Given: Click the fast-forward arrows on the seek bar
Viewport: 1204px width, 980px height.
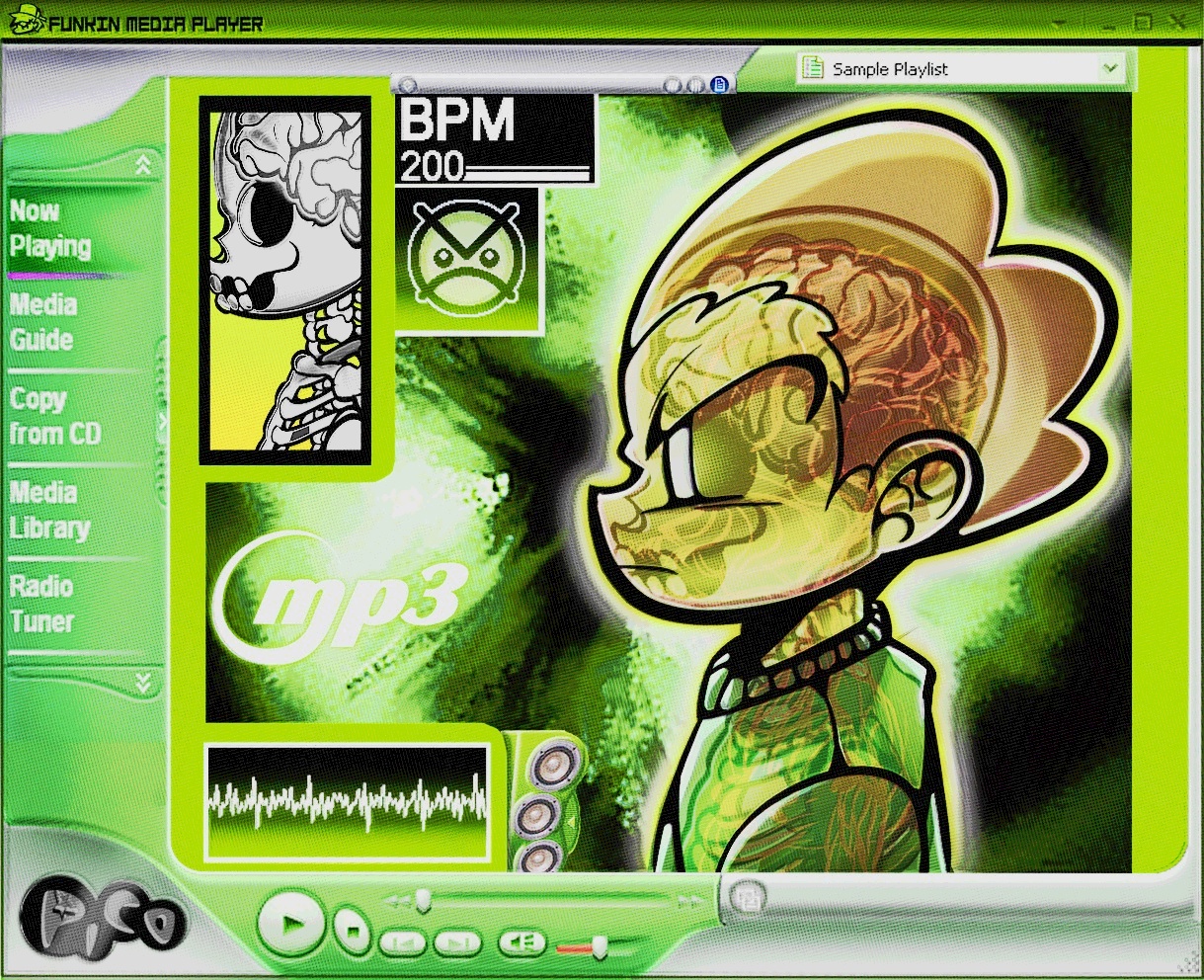Looking at the screenshot, I should coord(688,901).
